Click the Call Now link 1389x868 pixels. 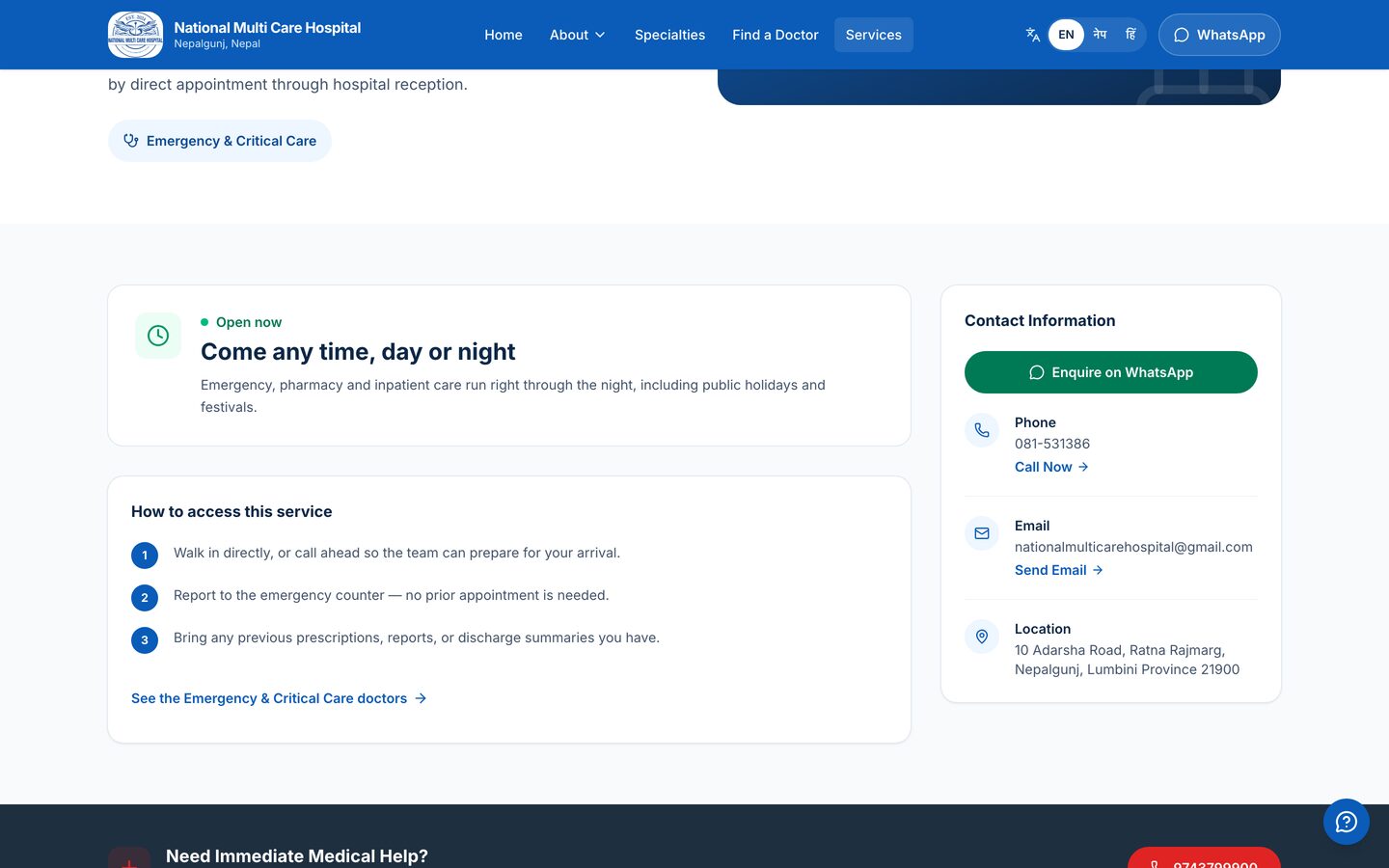click(x=1051, y=467)
